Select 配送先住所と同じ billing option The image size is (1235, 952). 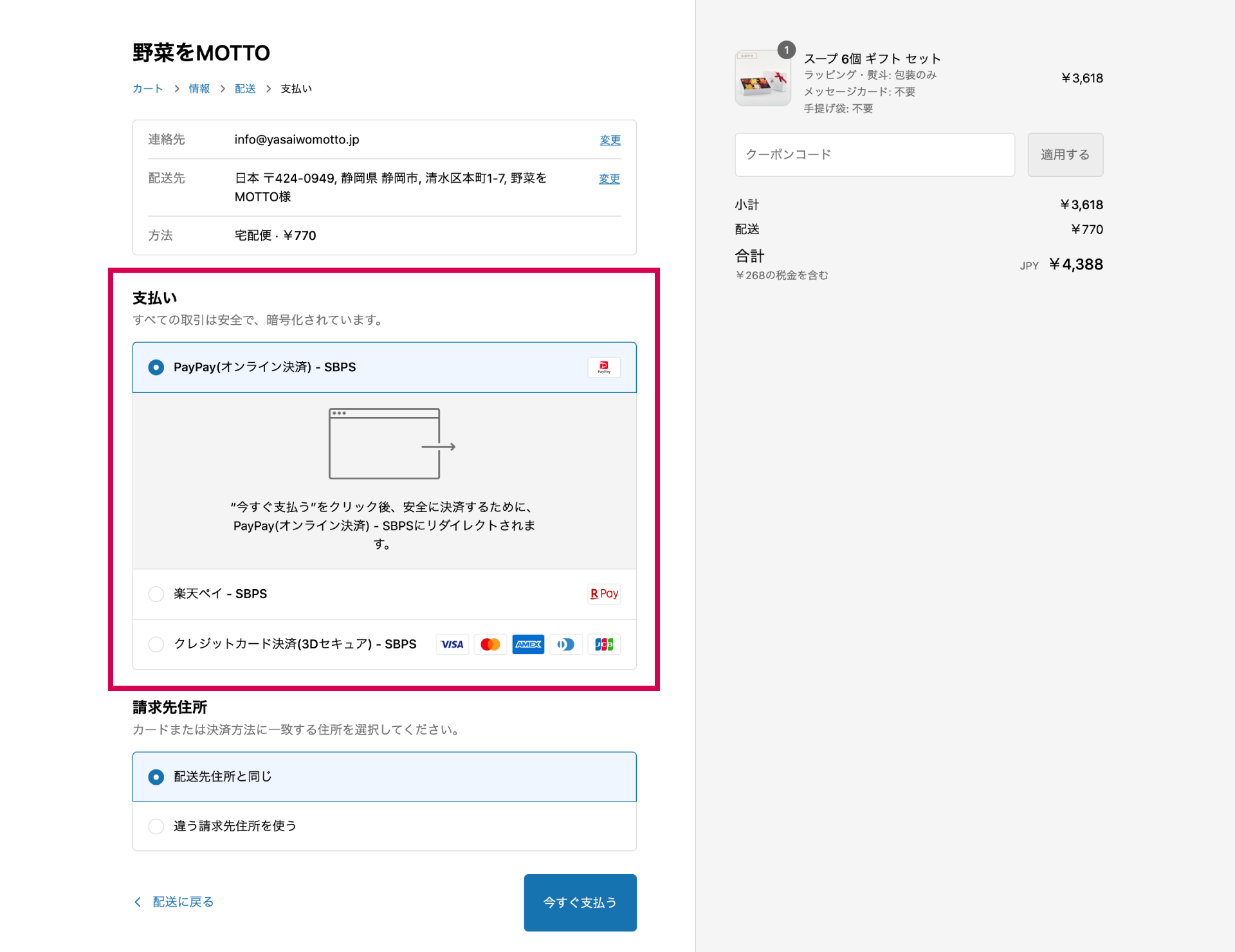156,777
